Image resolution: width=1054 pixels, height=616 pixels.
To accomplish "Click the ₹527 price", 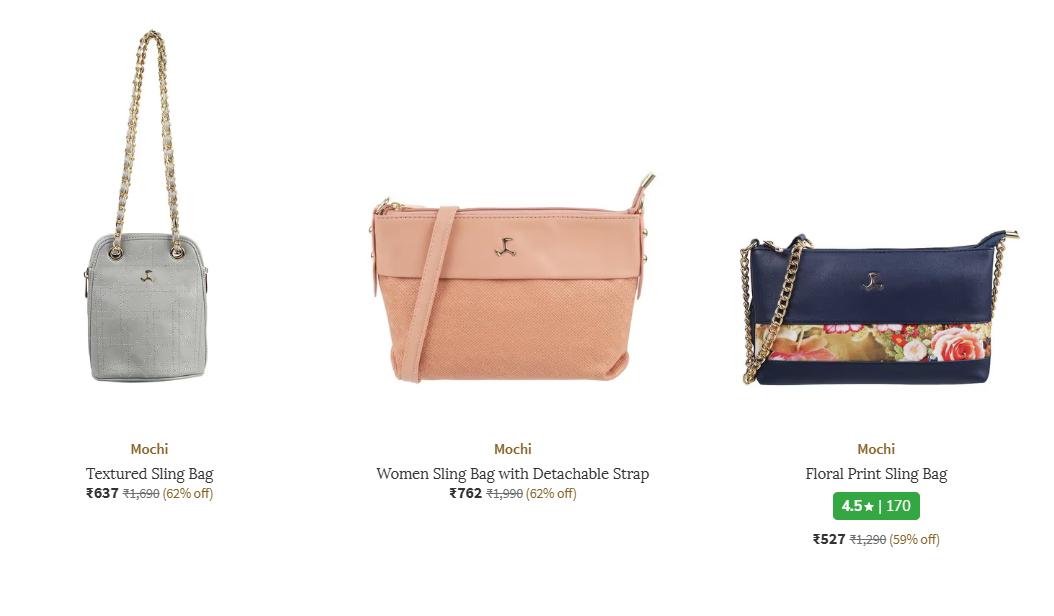I will 829,539.
